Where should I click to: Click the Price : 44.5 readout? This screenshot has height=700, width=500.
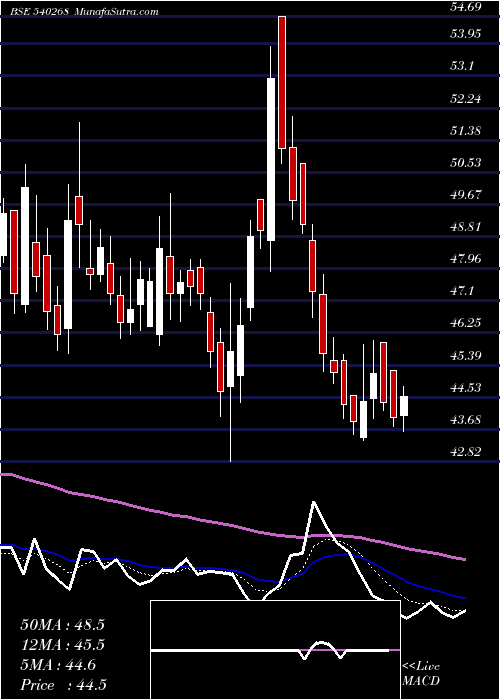click(x=63, y=684)
